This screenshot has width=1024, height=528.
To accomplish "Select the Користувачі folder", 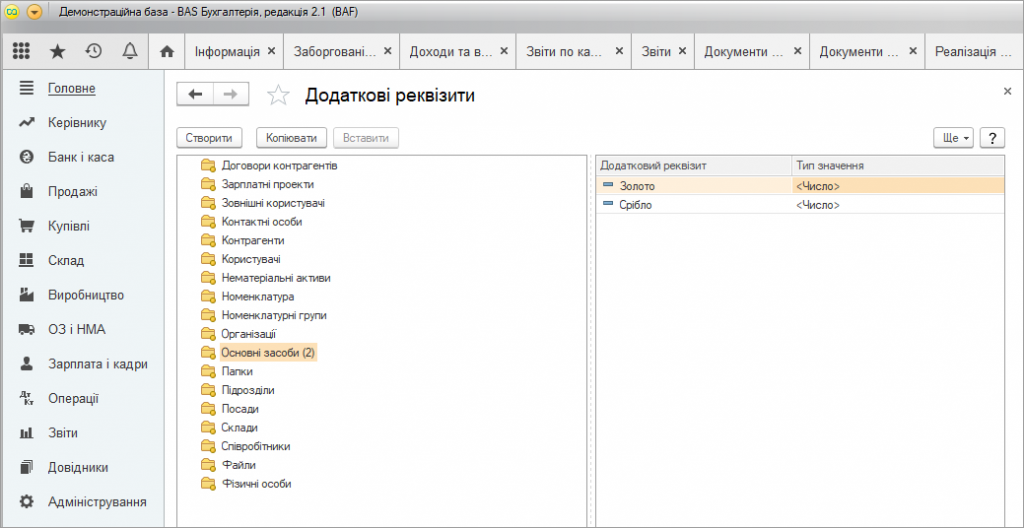I will pos(251,259).
